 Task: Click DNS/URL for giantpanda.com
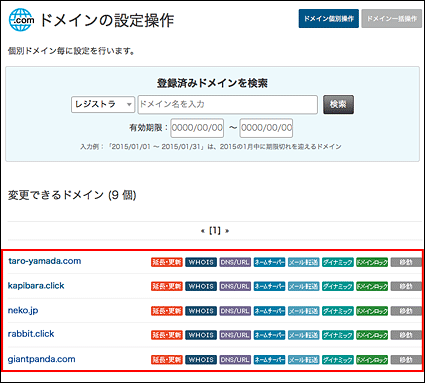[x=235, y=360]
